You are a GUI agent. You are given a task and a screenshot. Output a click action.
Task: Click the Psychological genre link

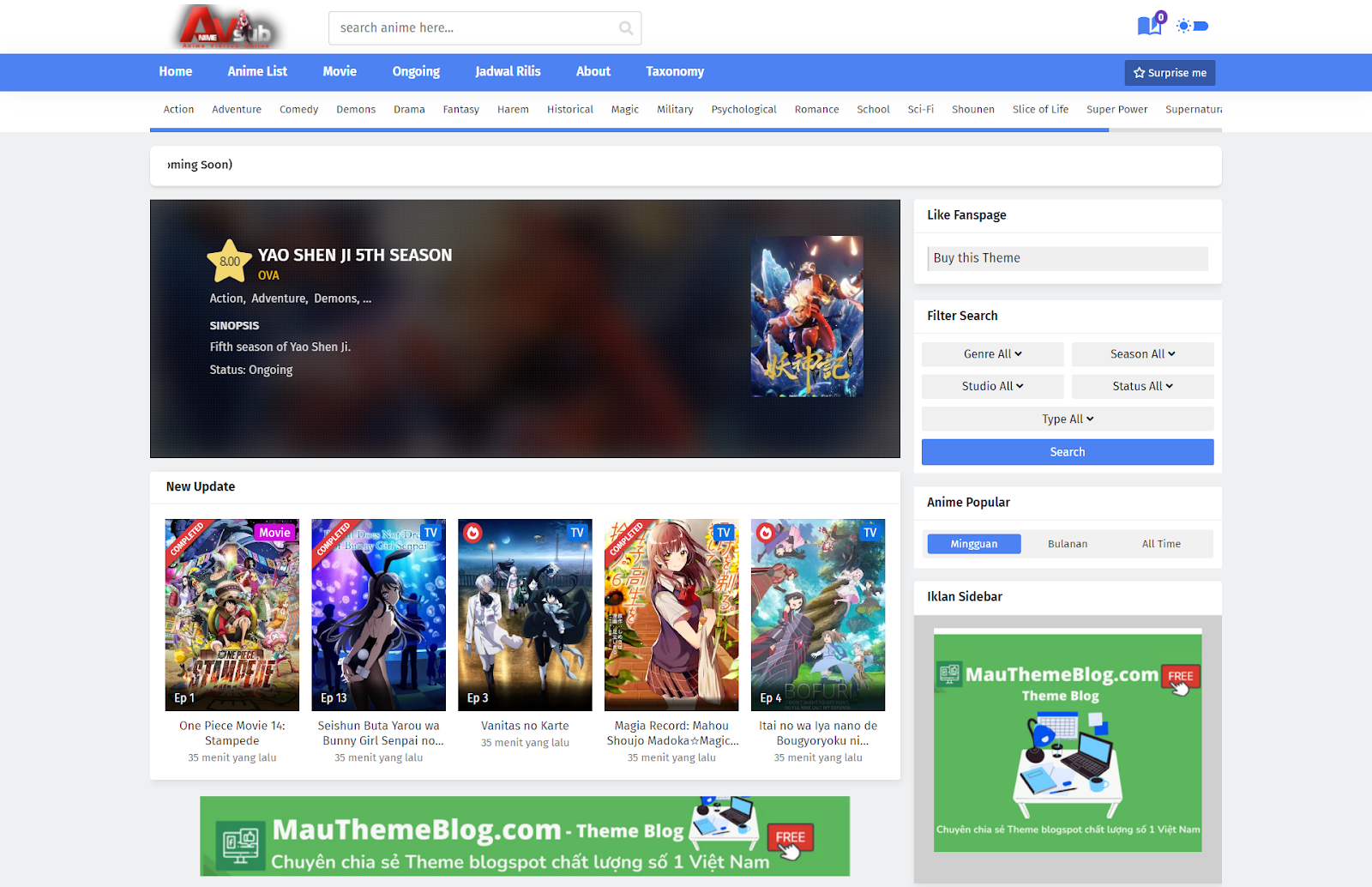[x=743, y=110]
